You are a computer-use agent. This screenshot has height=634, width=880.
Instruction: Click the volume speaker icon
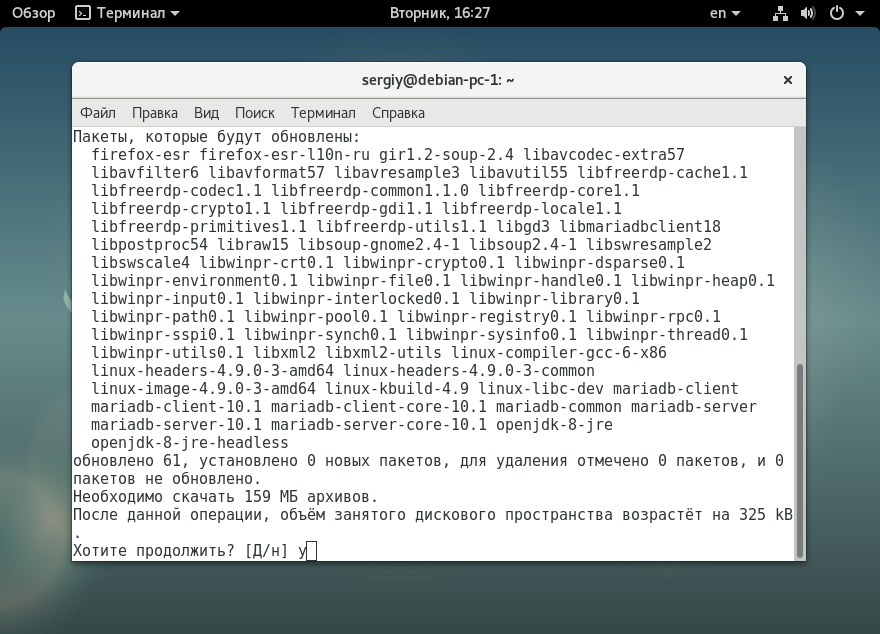tap(808, 13)
